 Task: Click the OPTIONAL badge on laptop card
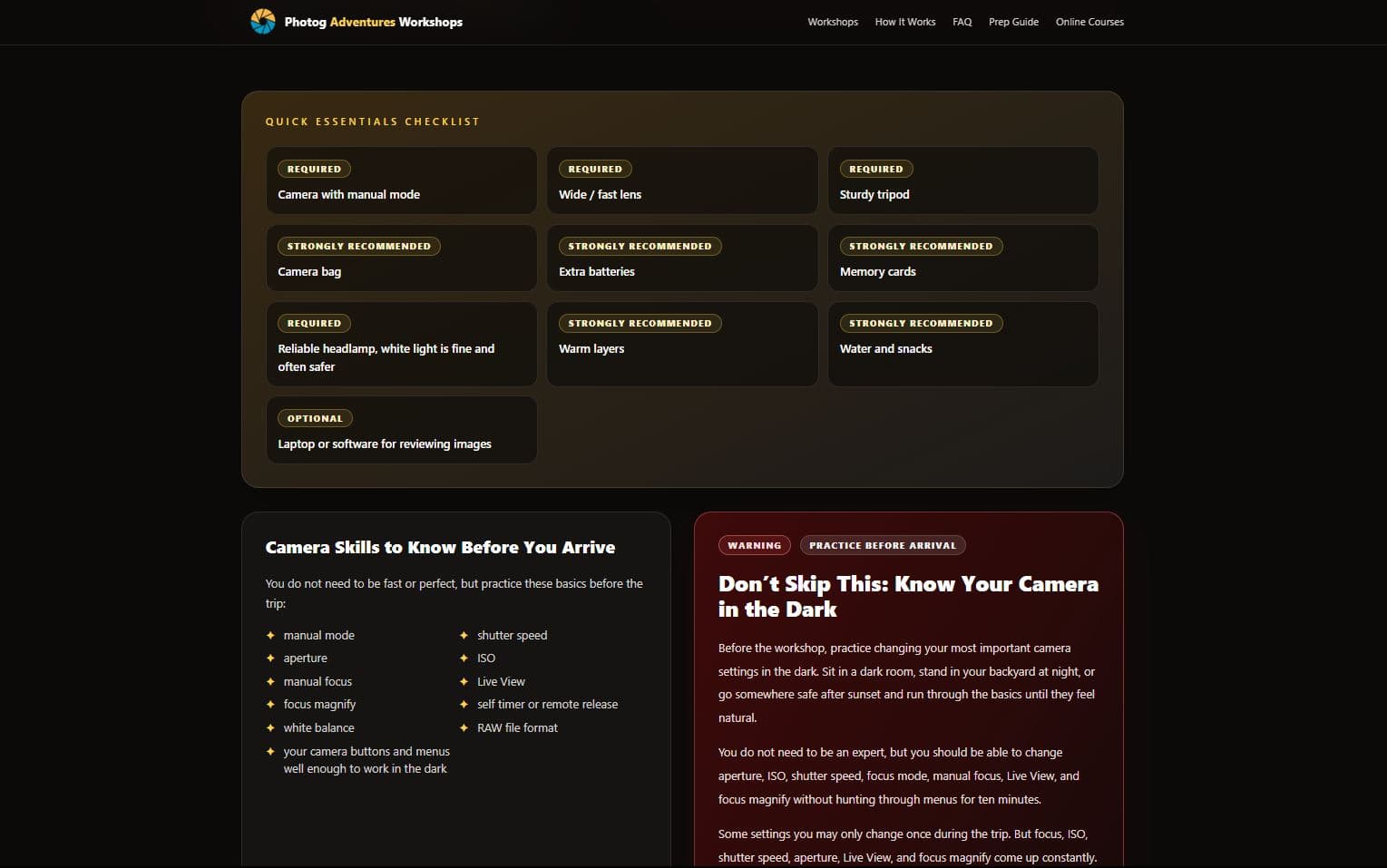(x=315, y=418)
